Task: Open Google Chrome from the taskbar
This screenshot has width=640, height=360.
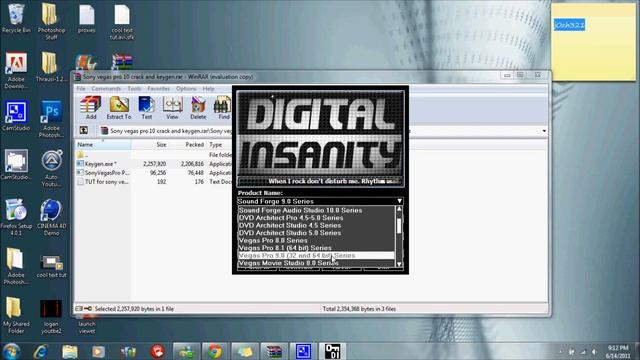Action: 215,351
